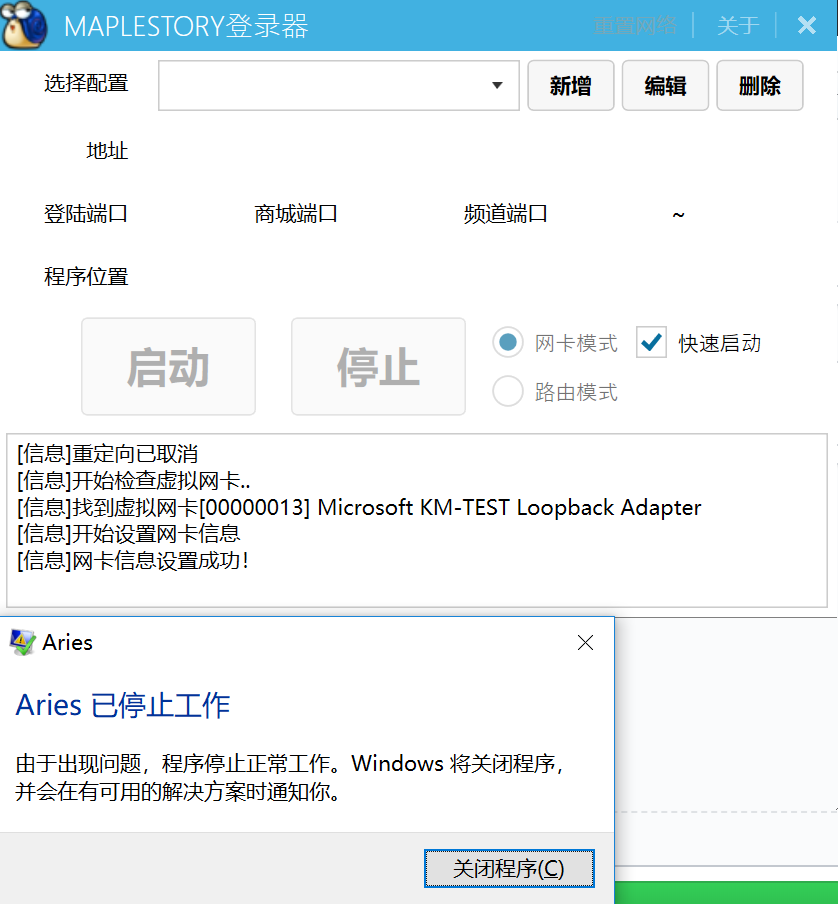Click the log line 重定向已取消
Screen dimensions: 838x904
[x=107, y=454]
